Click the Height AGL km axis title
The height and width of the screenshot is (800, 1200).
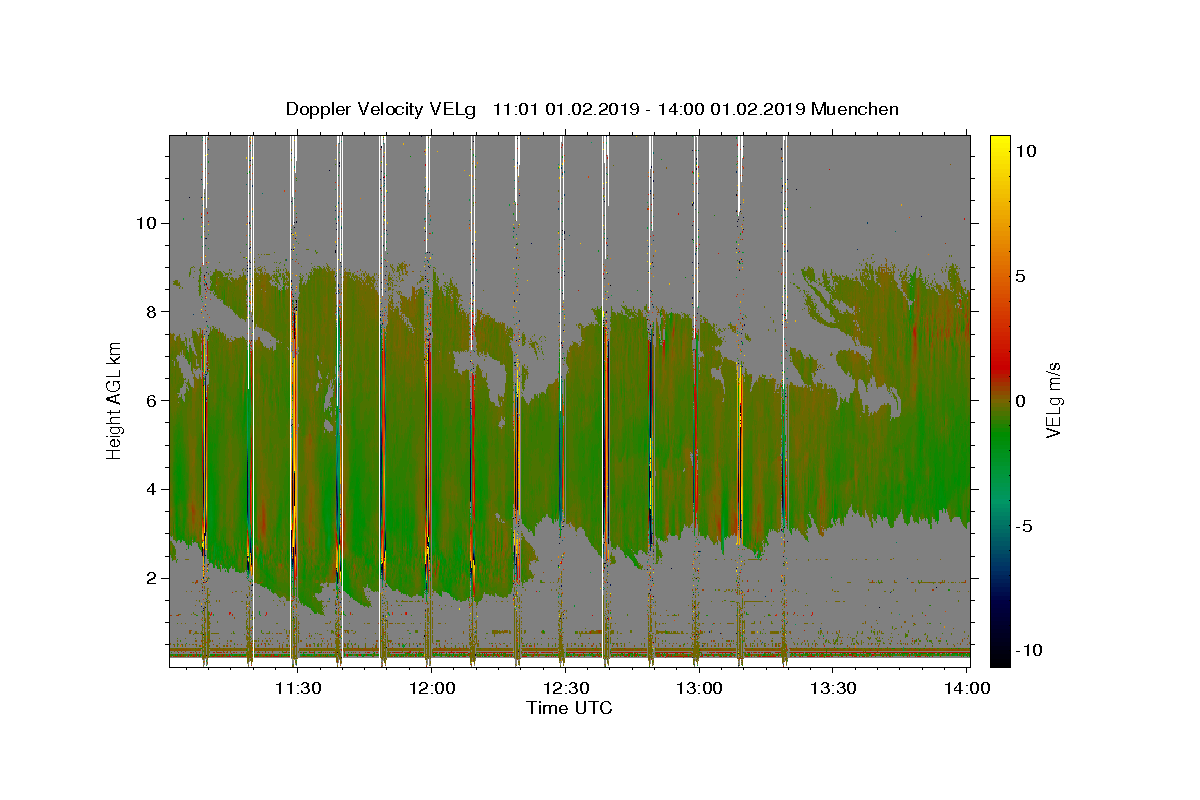coord(114,400)
